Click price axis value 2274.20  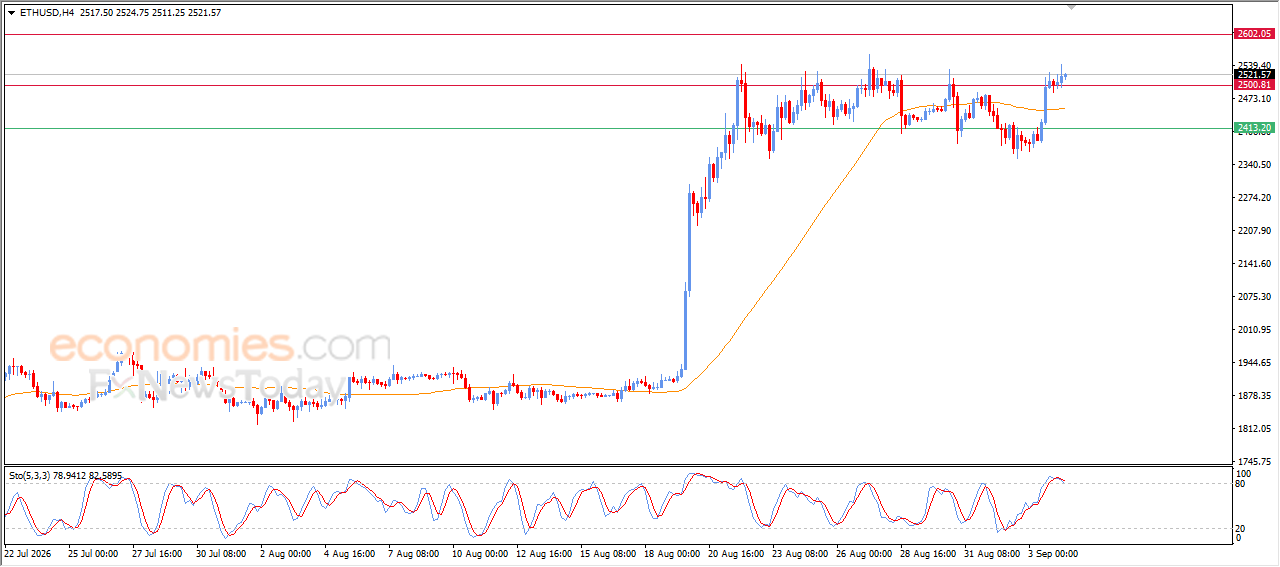(1254, 198)
